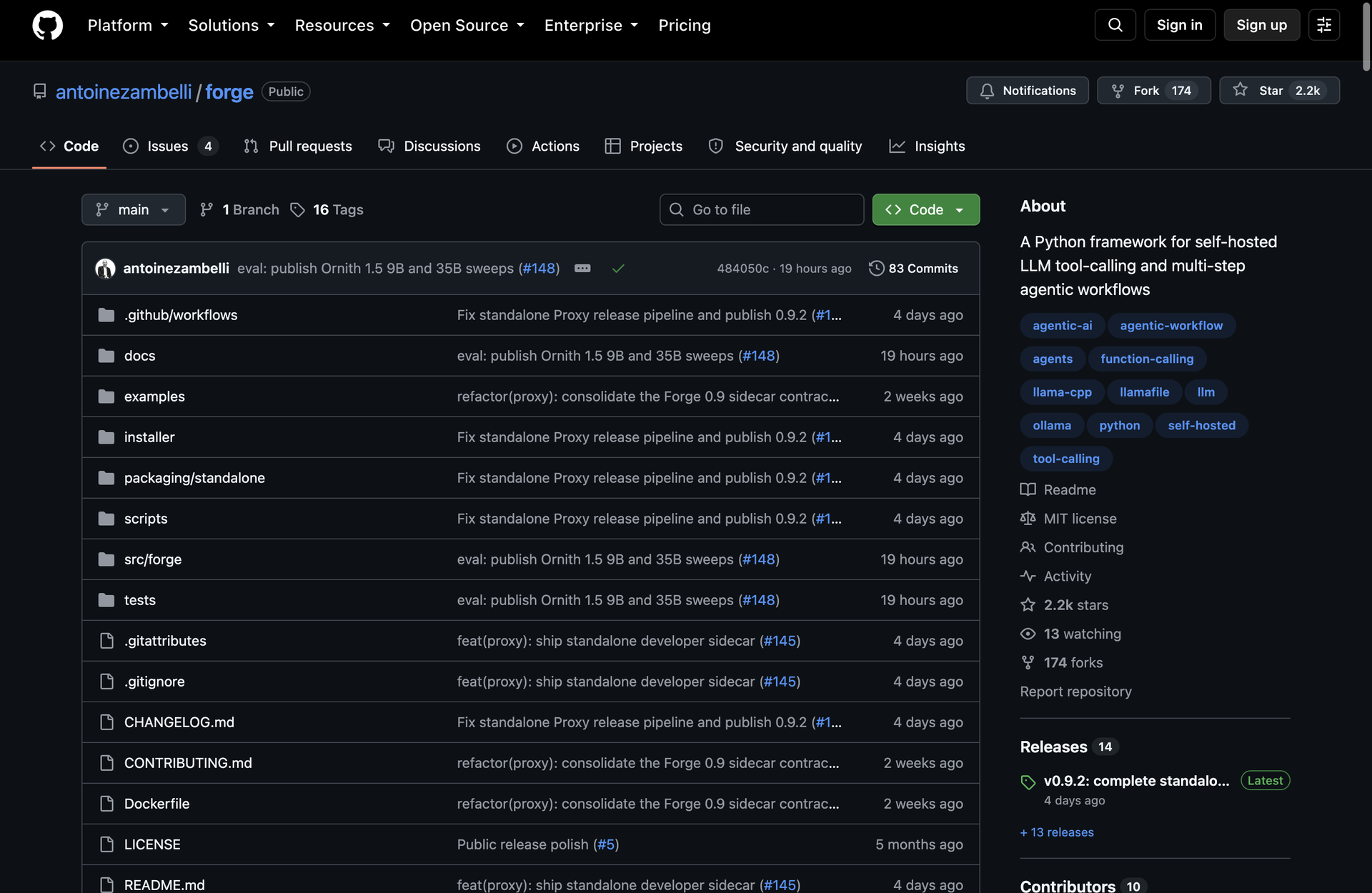The width and height of the screenshot is (1372, 893).
Task: Click the search magnifier button
Action: tap(1115, 25)
